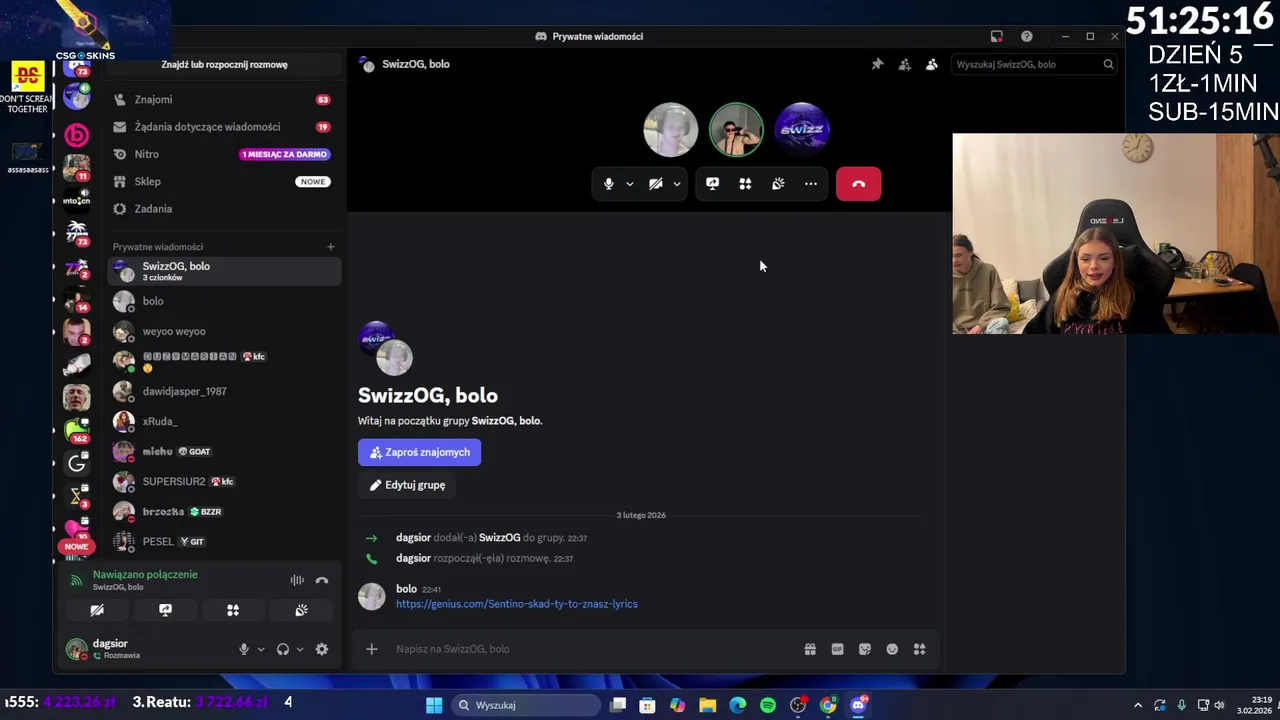Open pinned messages icon in header
This screenshot has height=720, width=1280.
[877, 64]
